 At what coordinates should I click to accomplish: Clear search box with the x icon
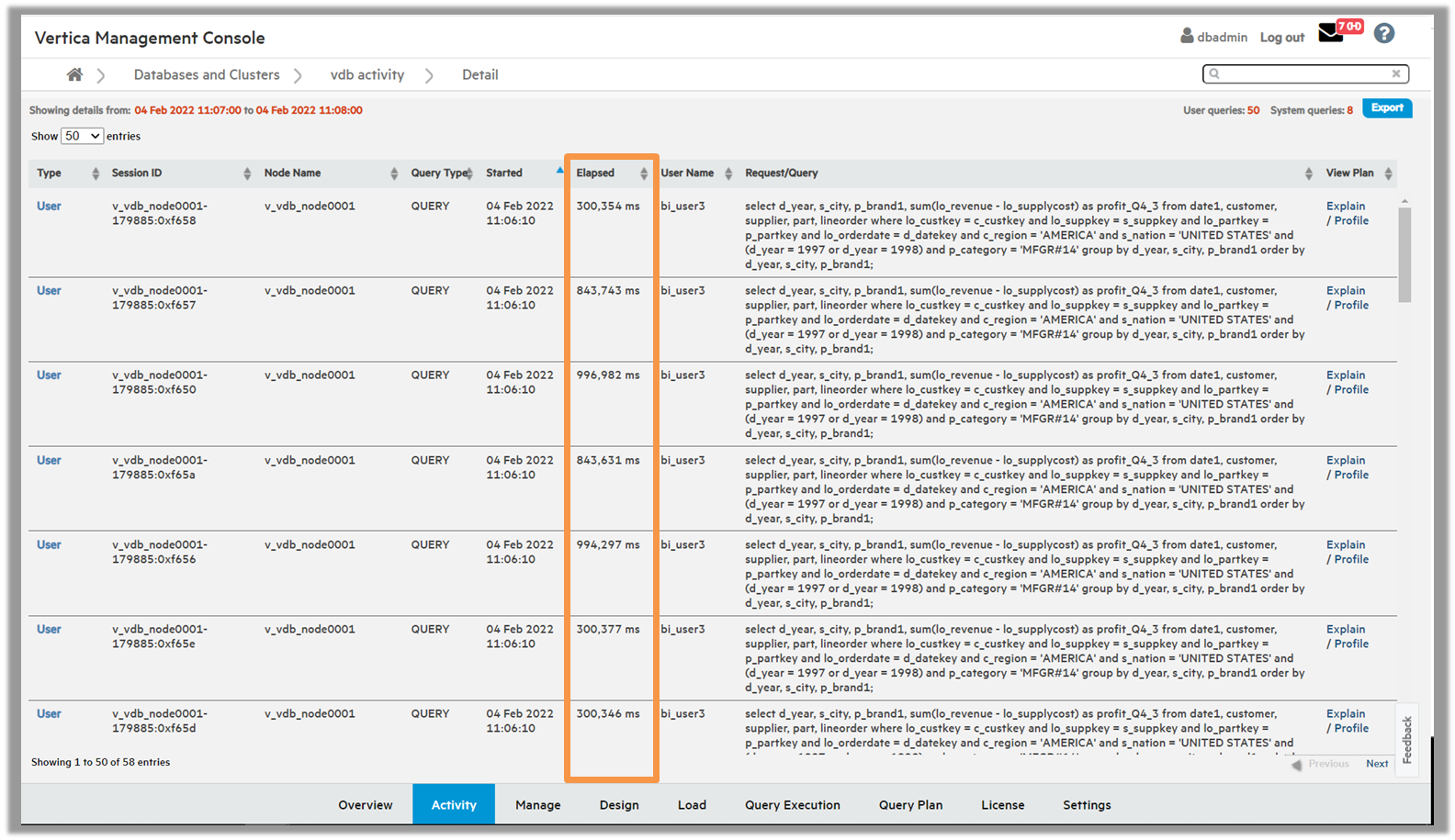(1395, 73)
